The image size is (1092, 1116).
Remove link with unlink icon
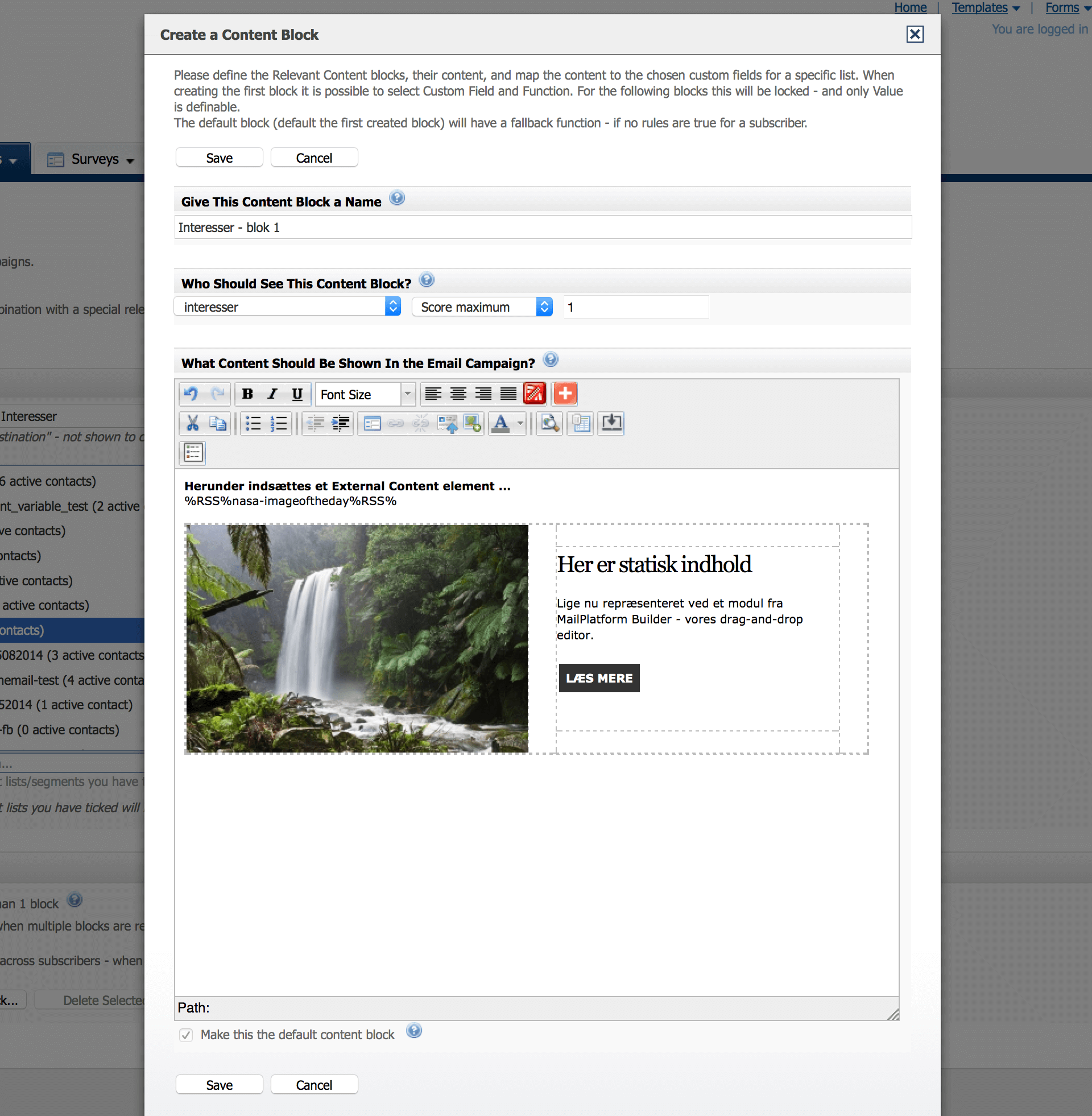[420, 424]
